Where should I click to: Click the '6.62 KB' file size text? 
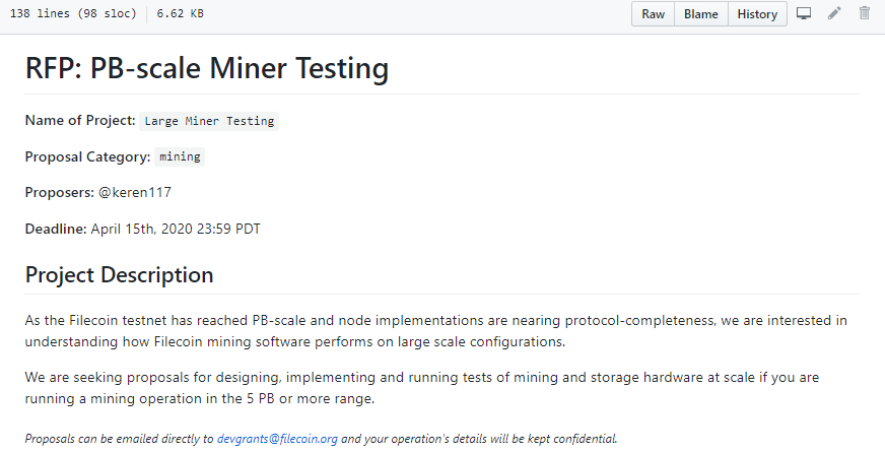coord(180,14)
